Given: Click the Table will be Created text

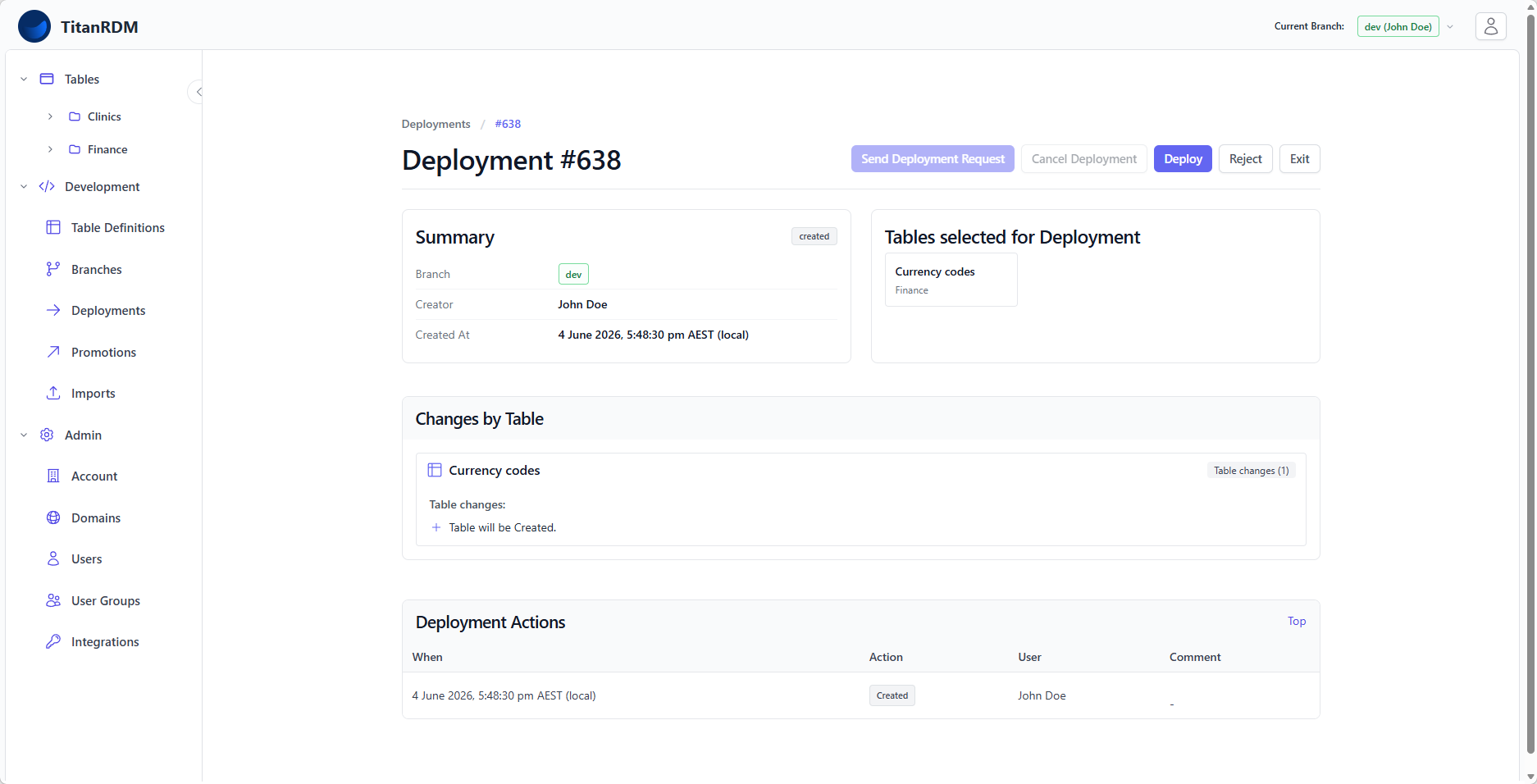Looking at the screenshot, I should tap(502, 527).
